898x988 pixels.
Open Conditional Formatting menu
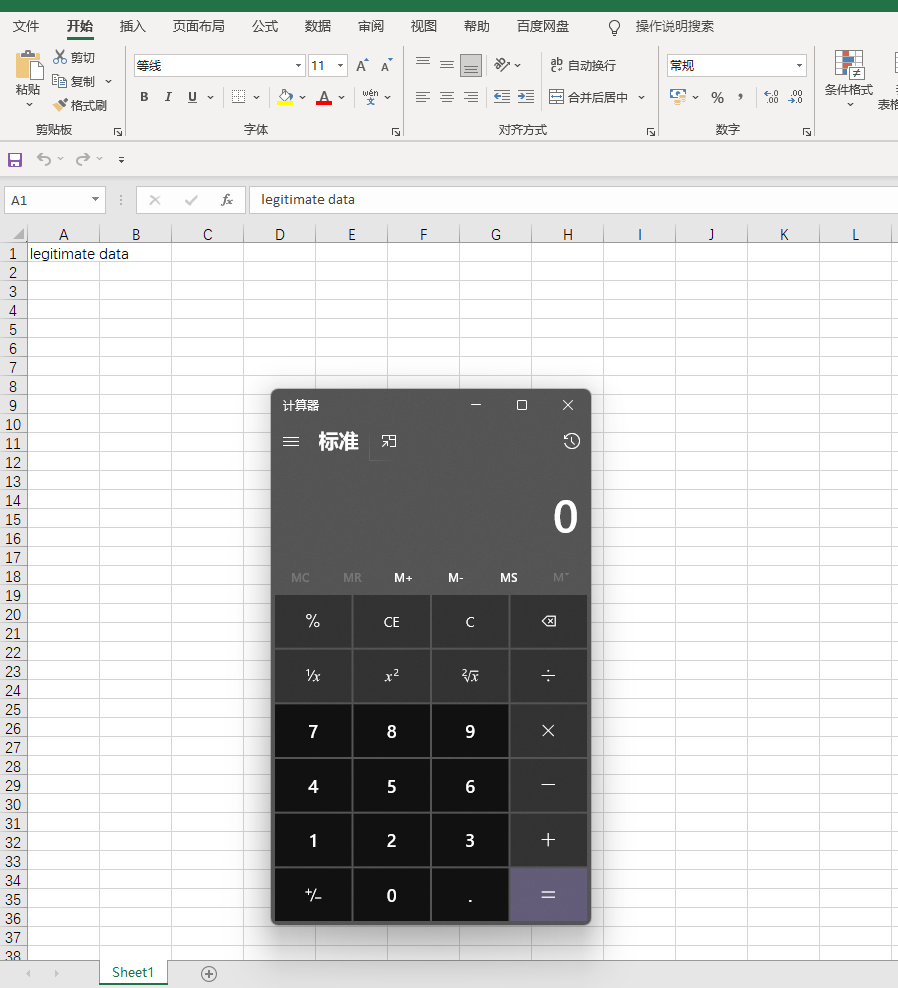[849, 78]
